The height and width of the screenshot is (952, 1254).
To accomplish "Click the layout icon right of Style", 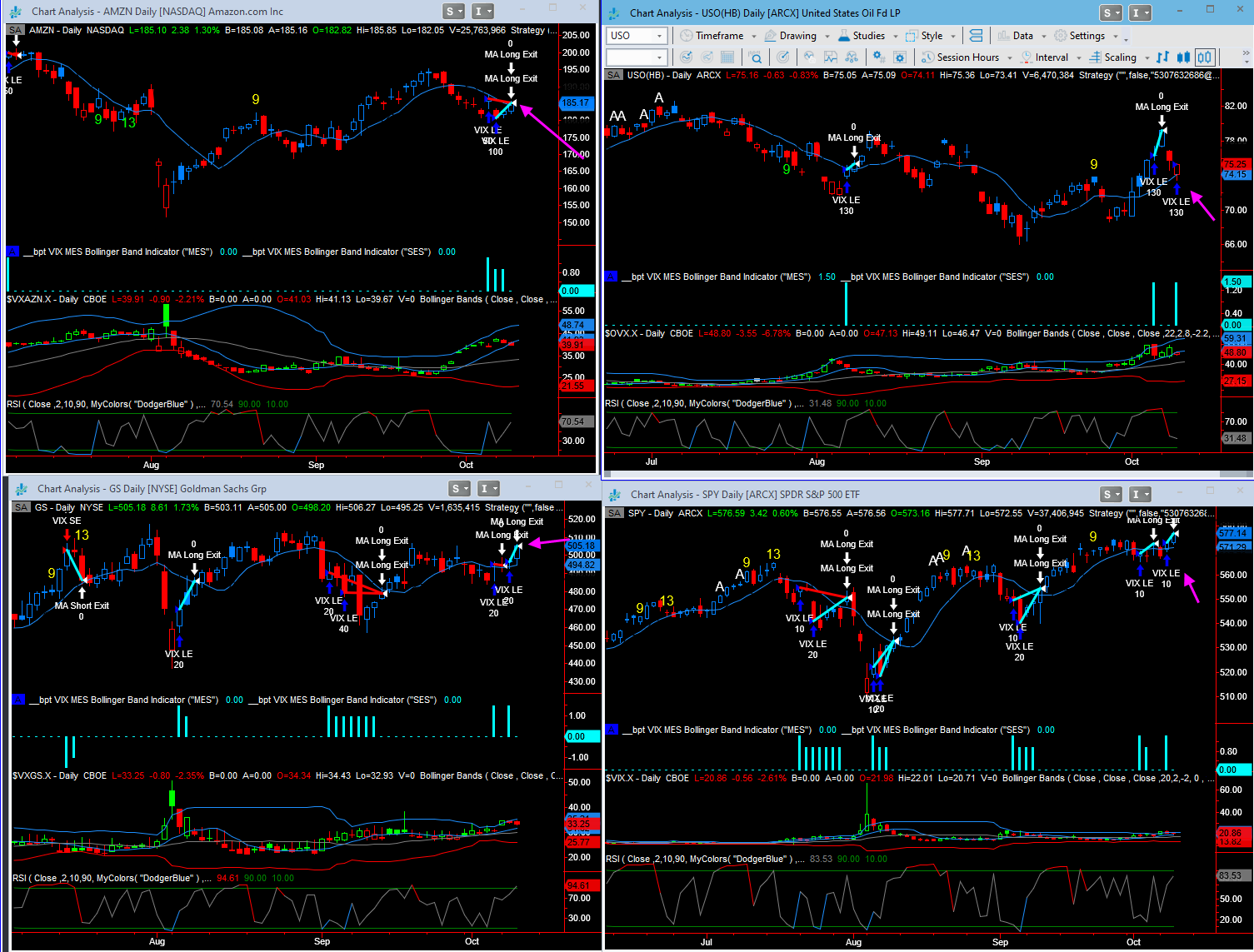I will pos(976,36).
